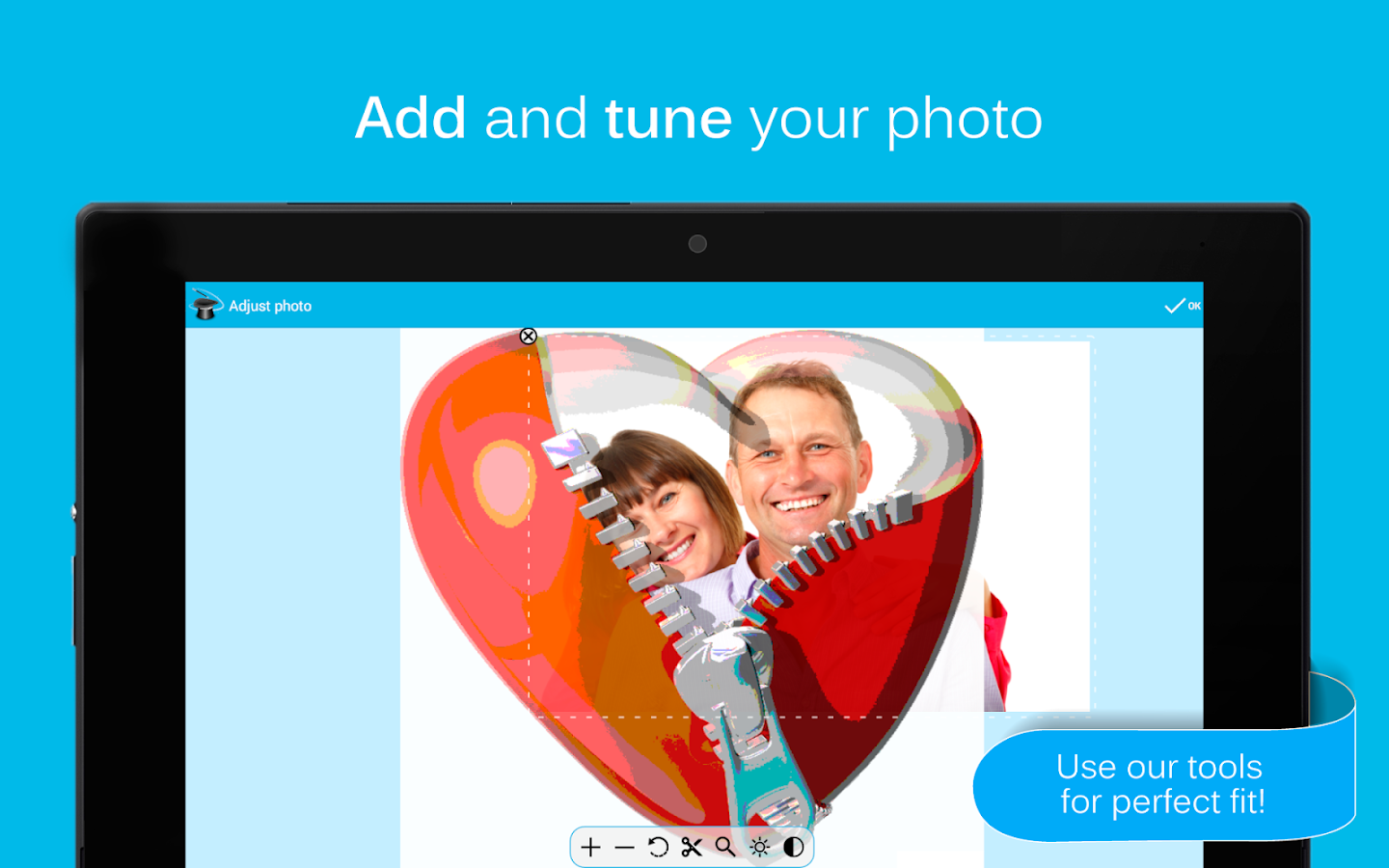Adjust contrast using the half-circle icon
Screen dimensions: 1389x868
pyautogui.click(x=794, y=847)
